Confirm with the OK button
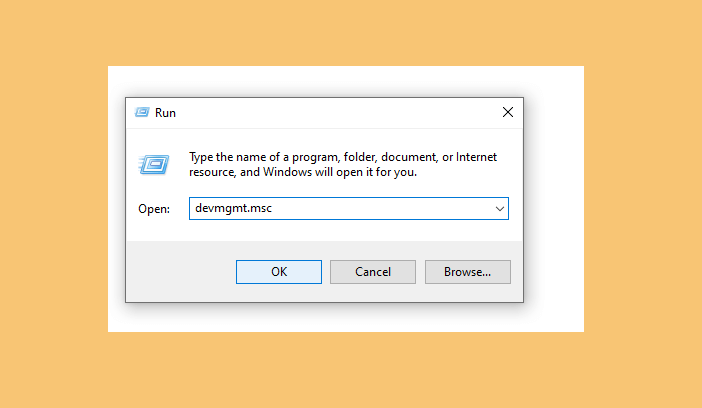This screenshot has height=408, width=702. 279,272
